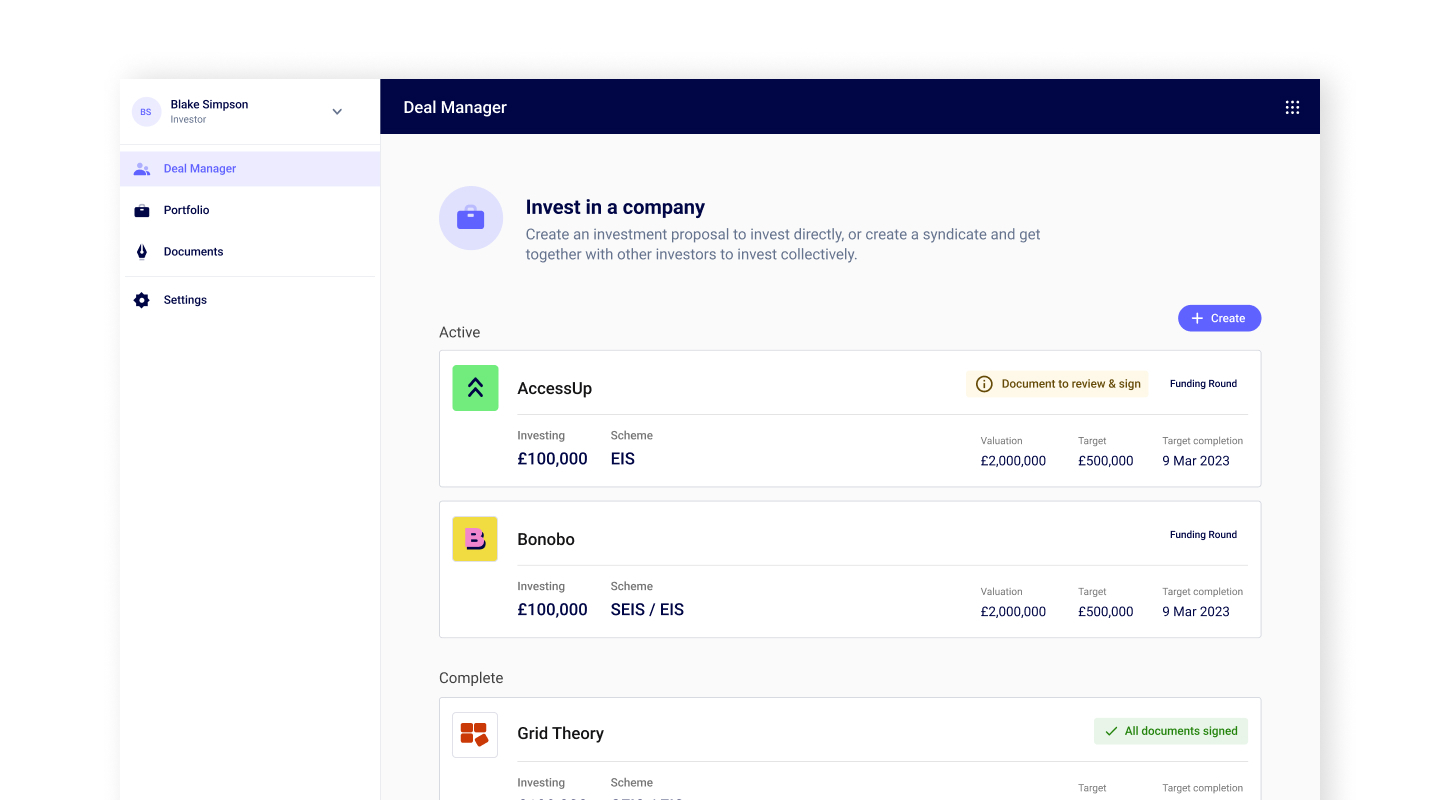Click the info icon on the review badge

pyautogui.click(x=984, y=383)
